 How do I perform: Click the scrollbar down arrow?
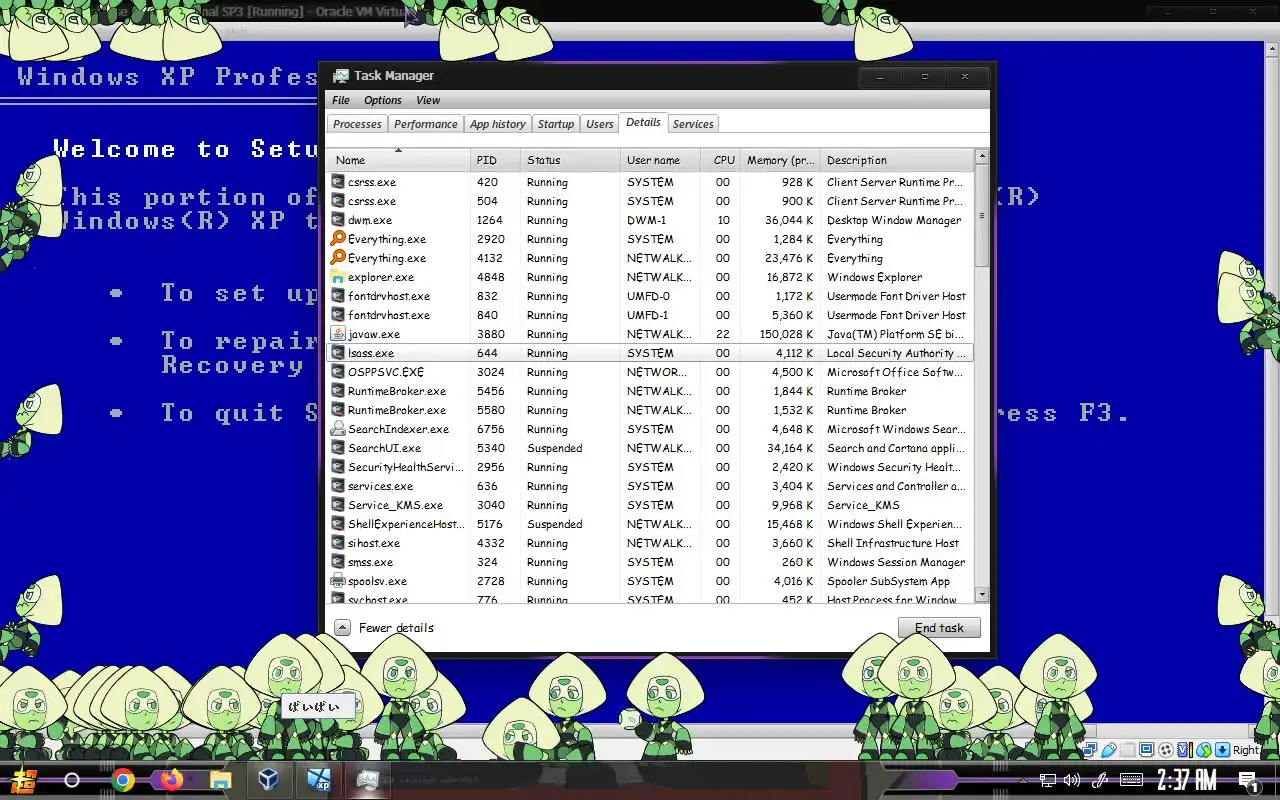click(982, 594)
